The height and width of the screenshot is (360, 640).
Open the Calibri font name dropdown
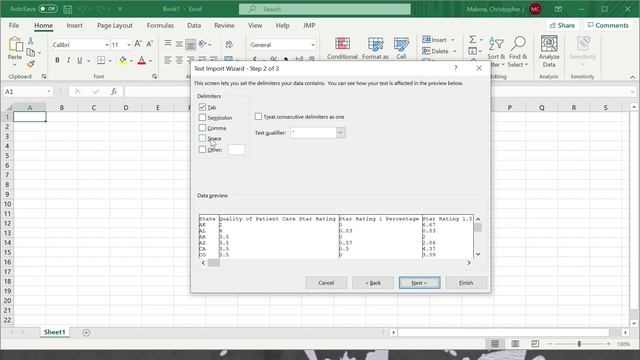coord(107,44)
